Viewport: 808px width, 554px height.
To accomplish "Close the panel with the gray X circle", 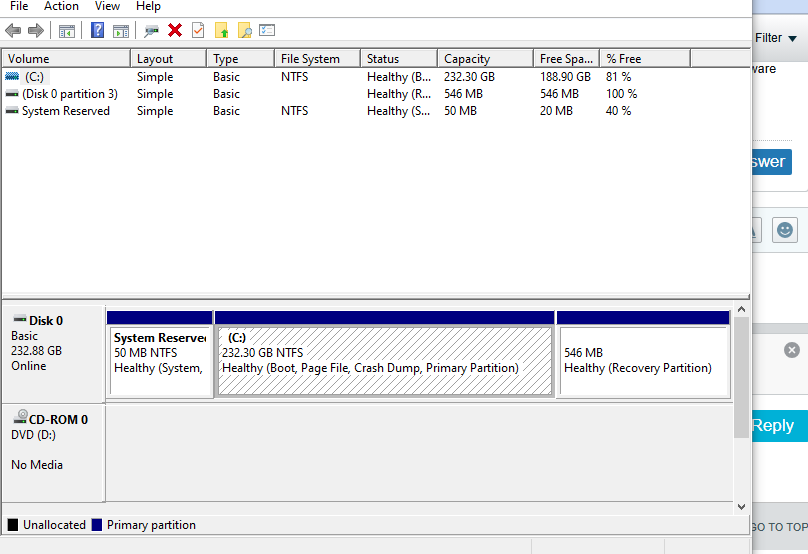I will pos(792,350).
